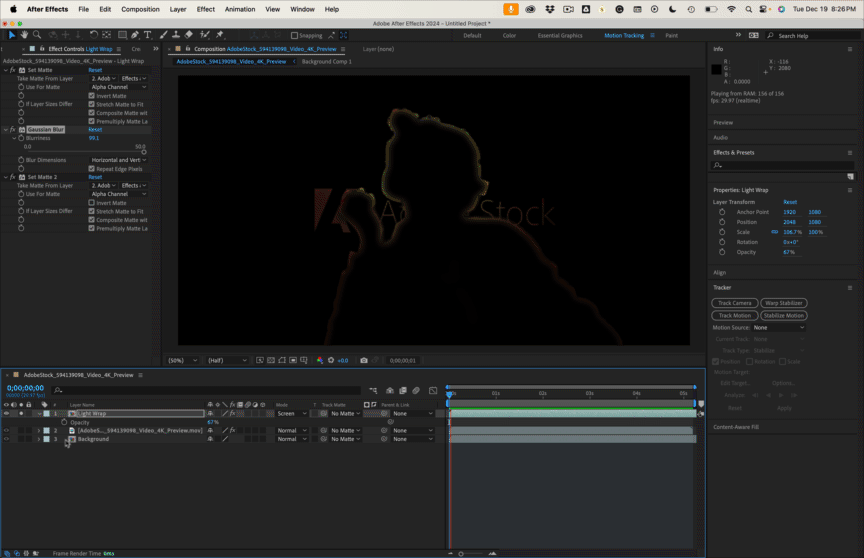Click the timeline zoom slider handle
This screenshot has width=864, height=558.
(x=461, y=554)
